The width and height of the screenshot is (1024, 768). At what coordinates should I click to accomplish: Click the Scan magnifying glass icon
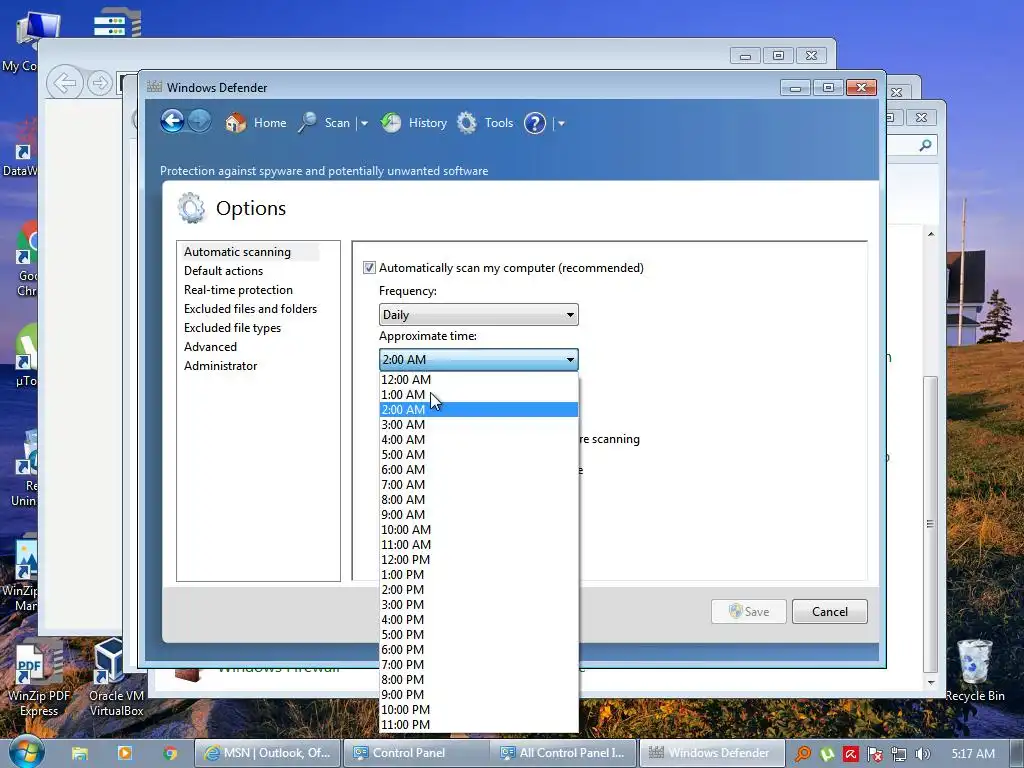pyautogui.click(x=307, y=122)
